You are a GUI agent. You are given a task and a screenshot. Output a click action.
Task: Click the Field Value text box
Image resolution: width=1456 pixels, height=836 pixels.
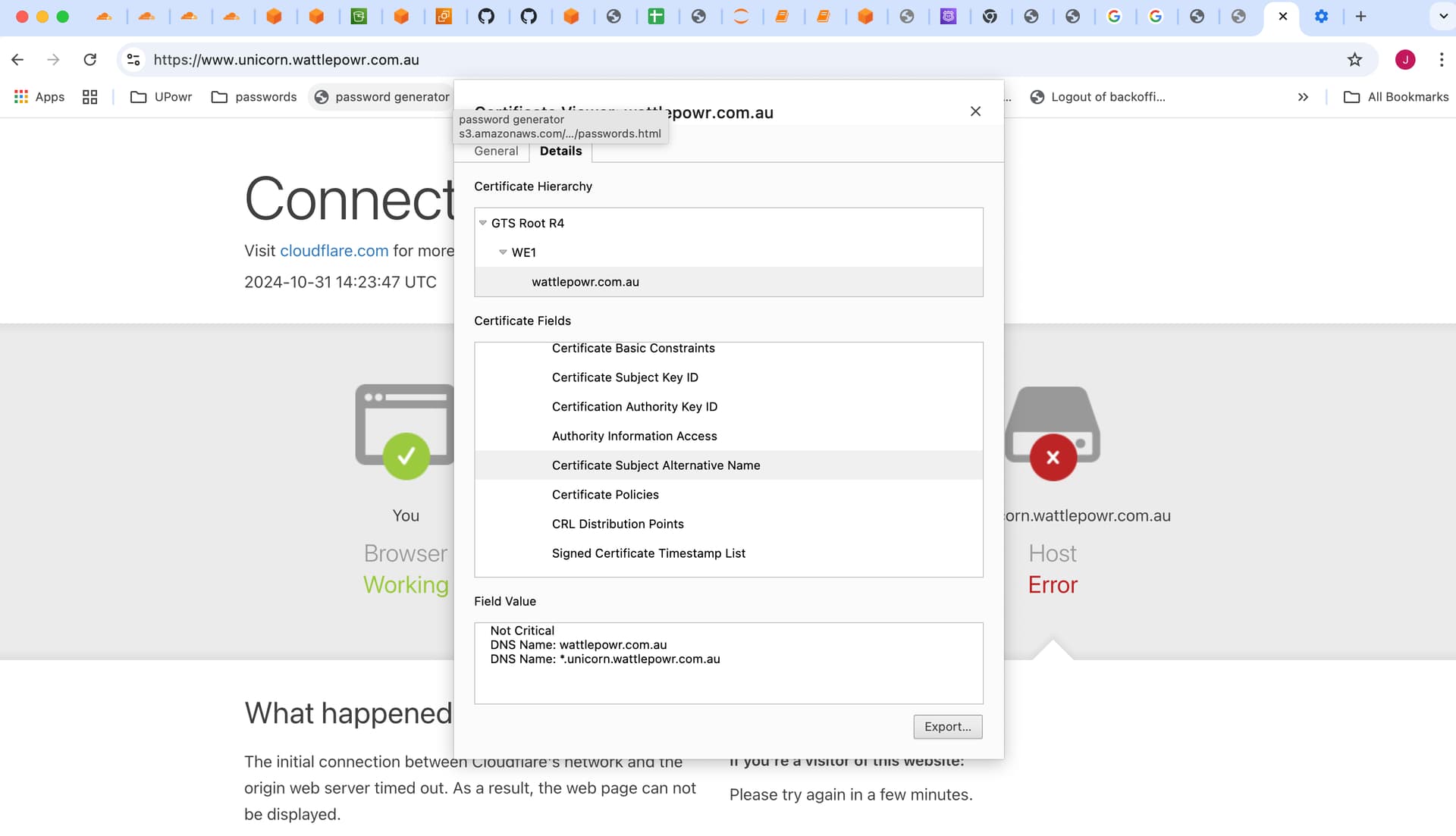click(x=728, y=663)
